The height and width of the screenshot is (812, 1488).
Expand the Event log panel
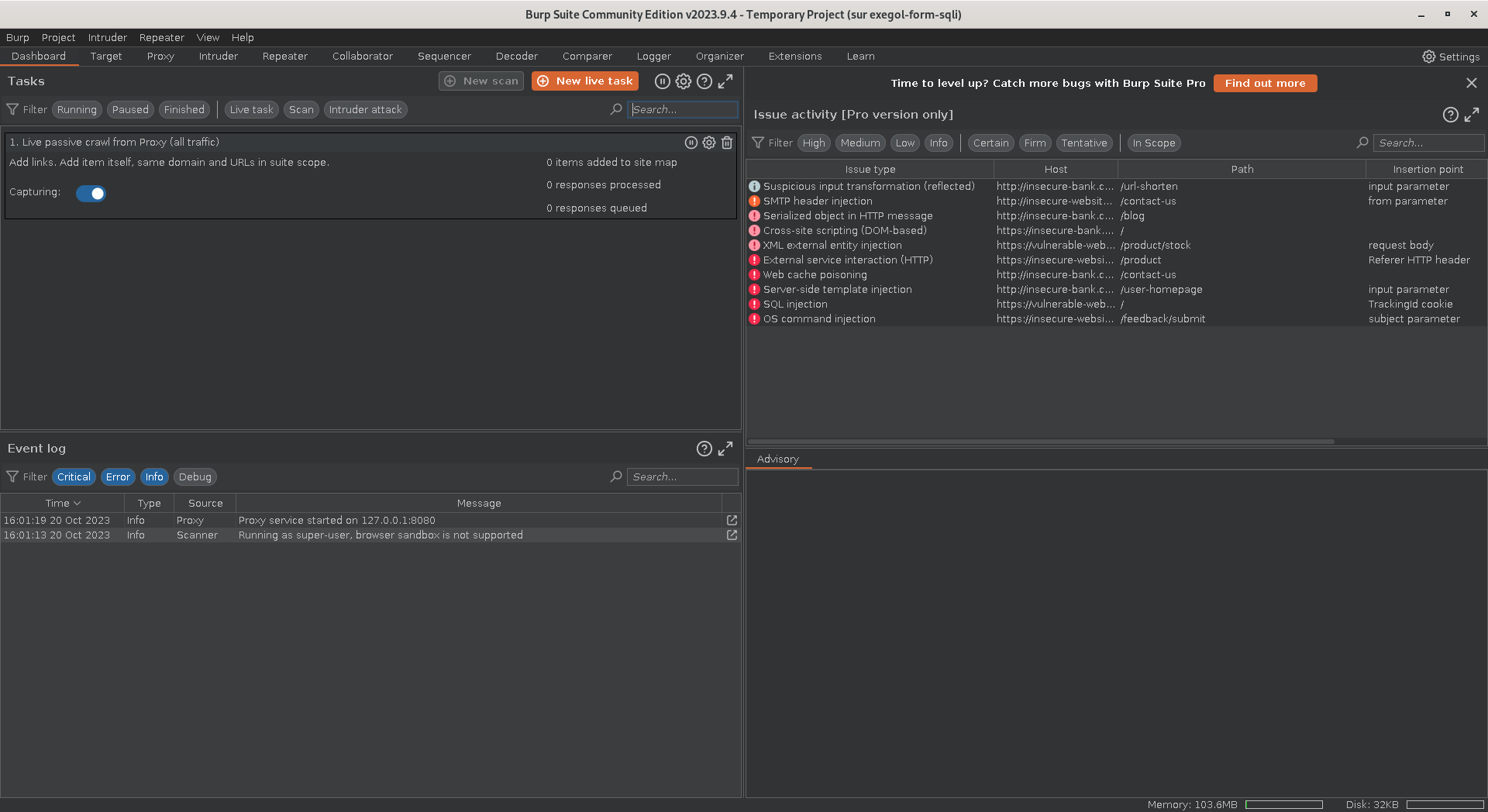(725, 449)
